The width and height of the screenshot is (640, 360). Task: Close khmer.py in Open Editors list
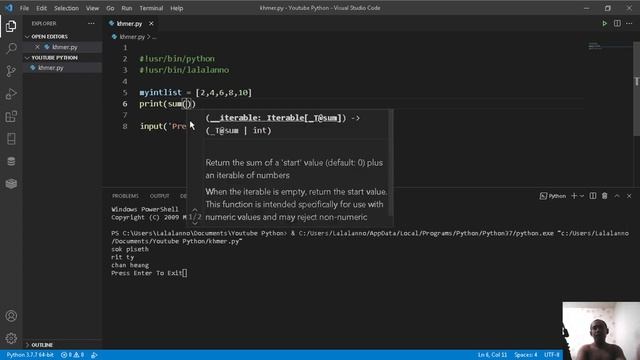tap(37, 47)
